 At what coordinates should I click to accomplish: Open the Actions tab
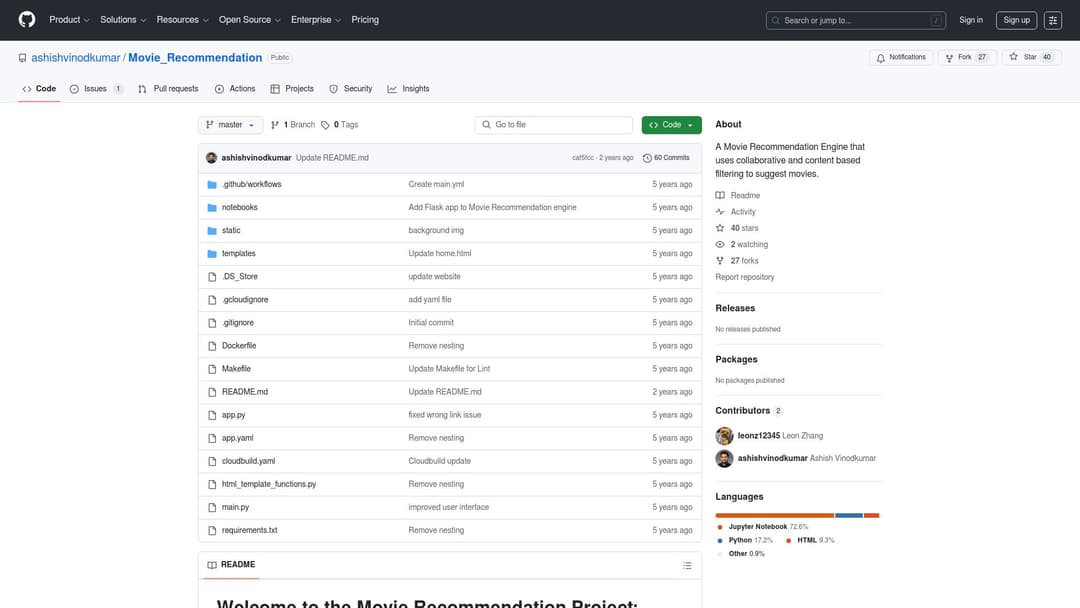[235, 89]
